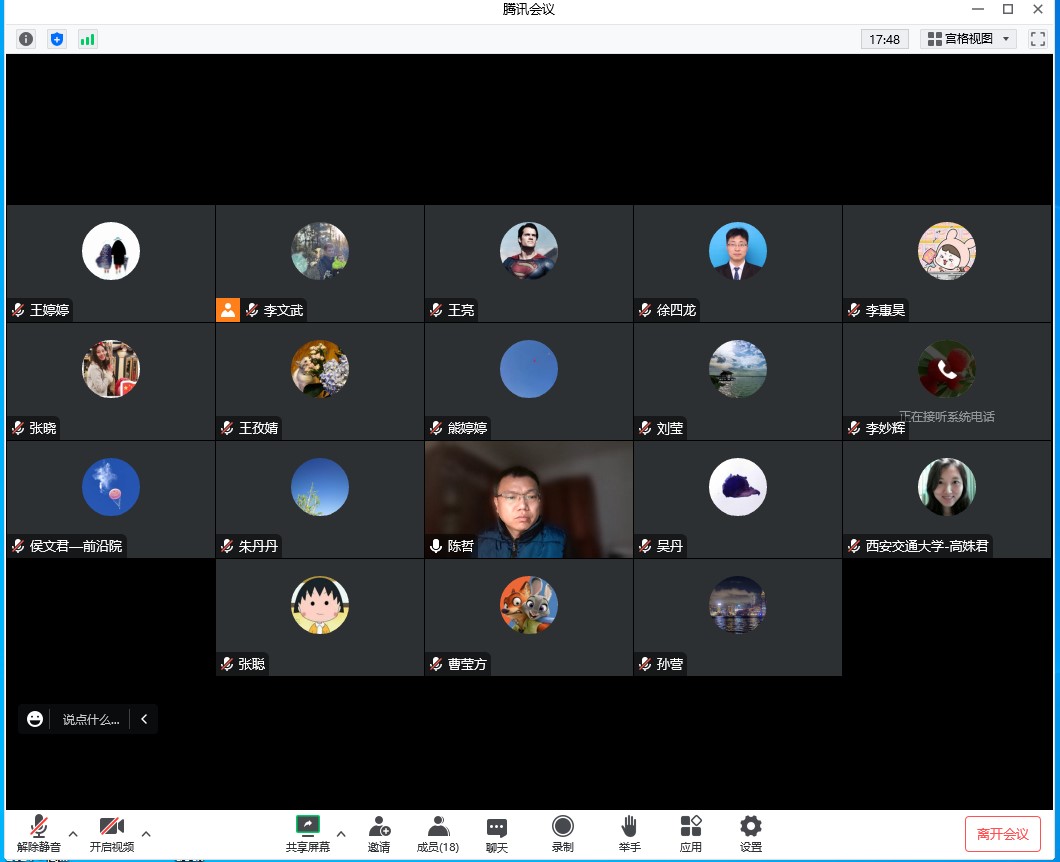Screen dimensions: 1060x862
Task: Expand video options arrow beside 开启视频
Action: point(146,833)
